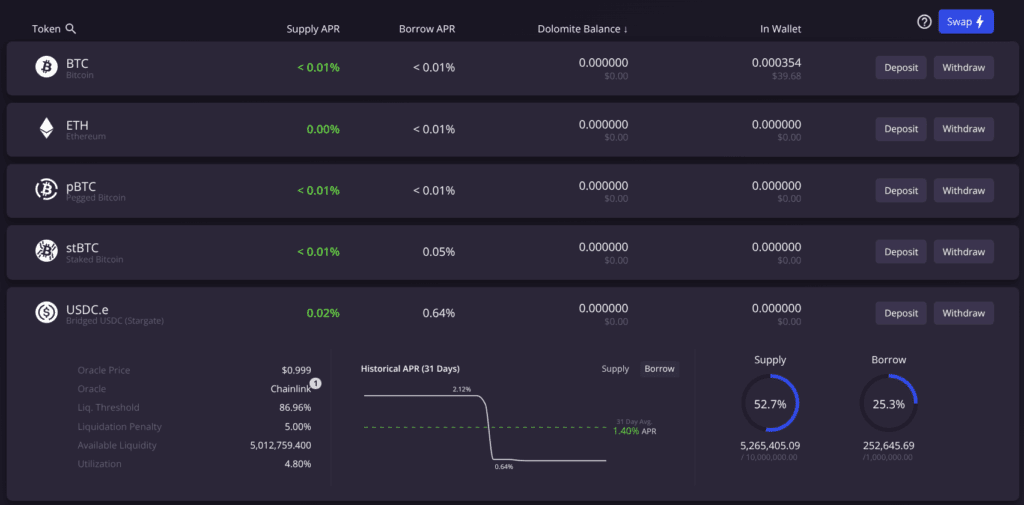Sort by Supply APR column header

pos(312,29)
